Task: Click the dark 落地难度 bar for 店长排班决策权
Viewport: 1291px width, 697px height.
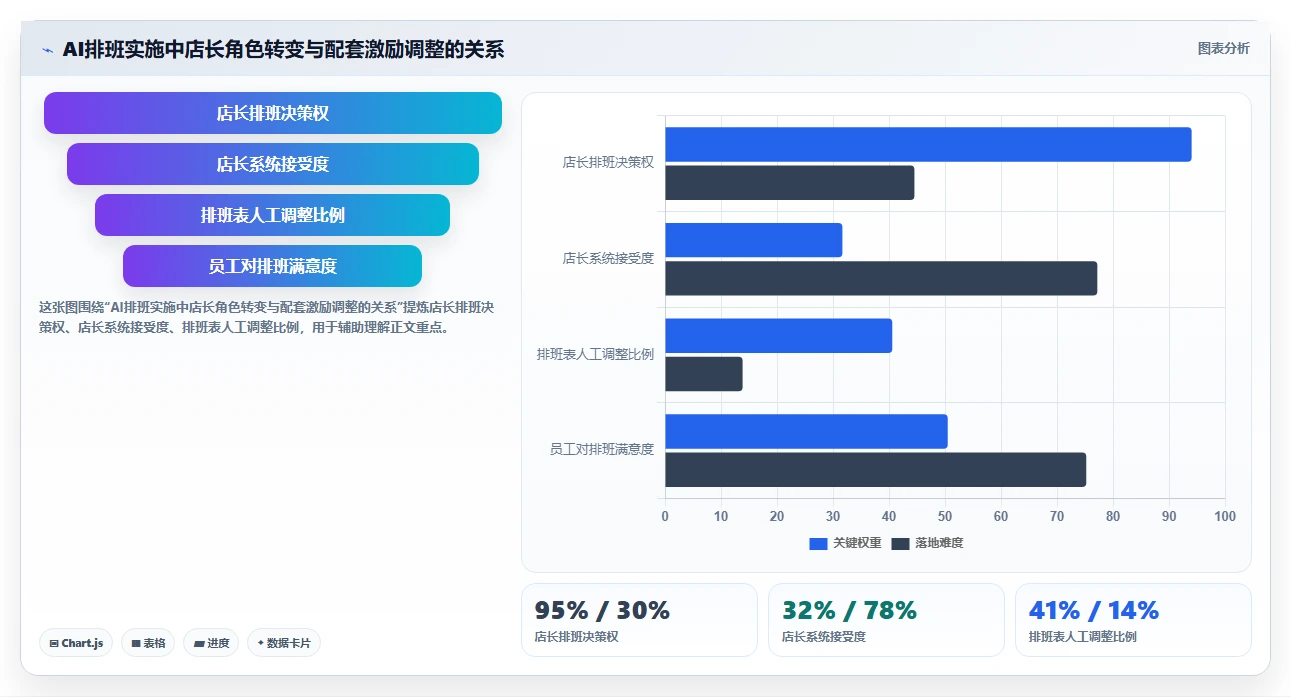Action: point(790,183)
